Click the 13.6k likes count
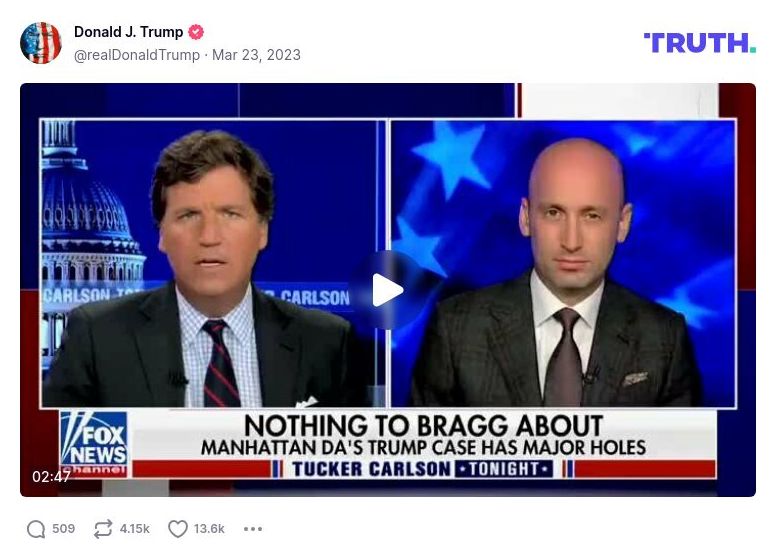This screenshot has height=559, width=777. click(x=209, y=529)
